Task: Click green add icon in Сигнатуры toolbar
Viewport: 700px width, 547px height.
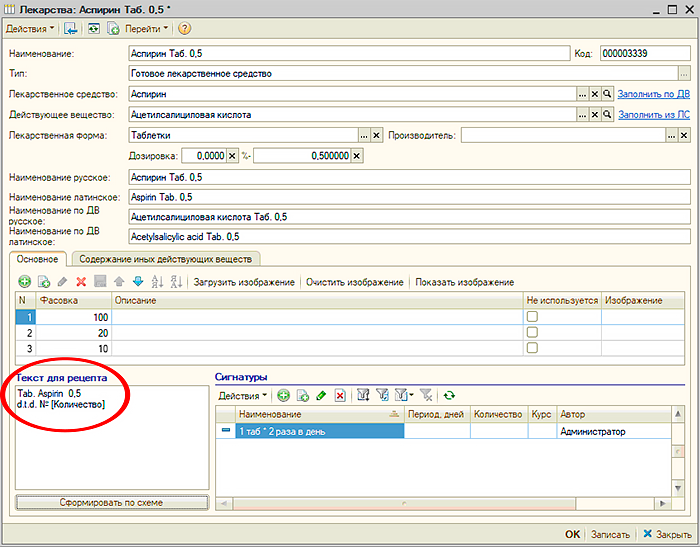Action: pyautogui.click(x=284, y=396)
